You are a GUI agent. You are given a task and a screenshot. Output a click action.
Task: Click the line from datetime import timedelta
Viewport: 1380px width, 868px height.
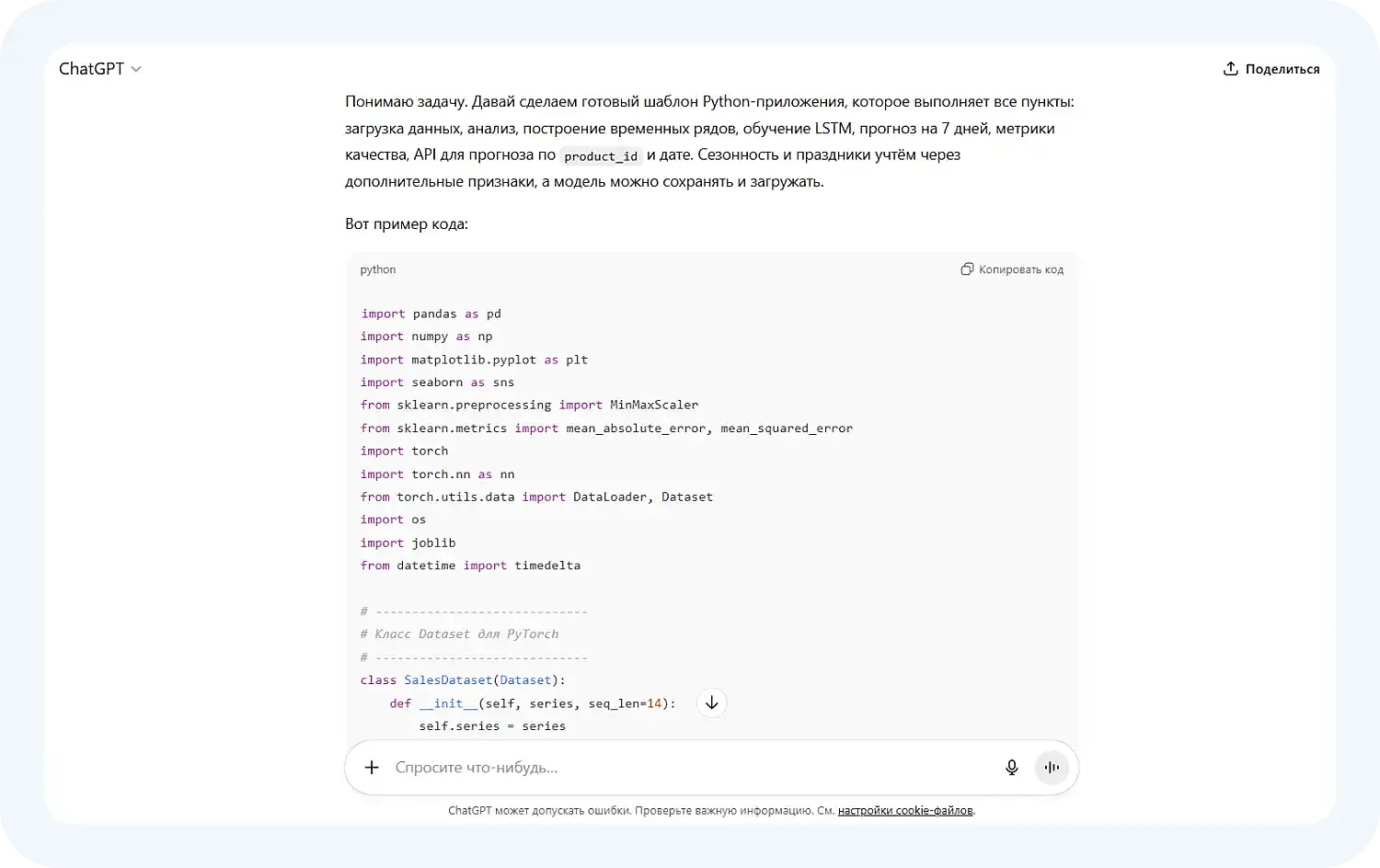coord(470,565)
